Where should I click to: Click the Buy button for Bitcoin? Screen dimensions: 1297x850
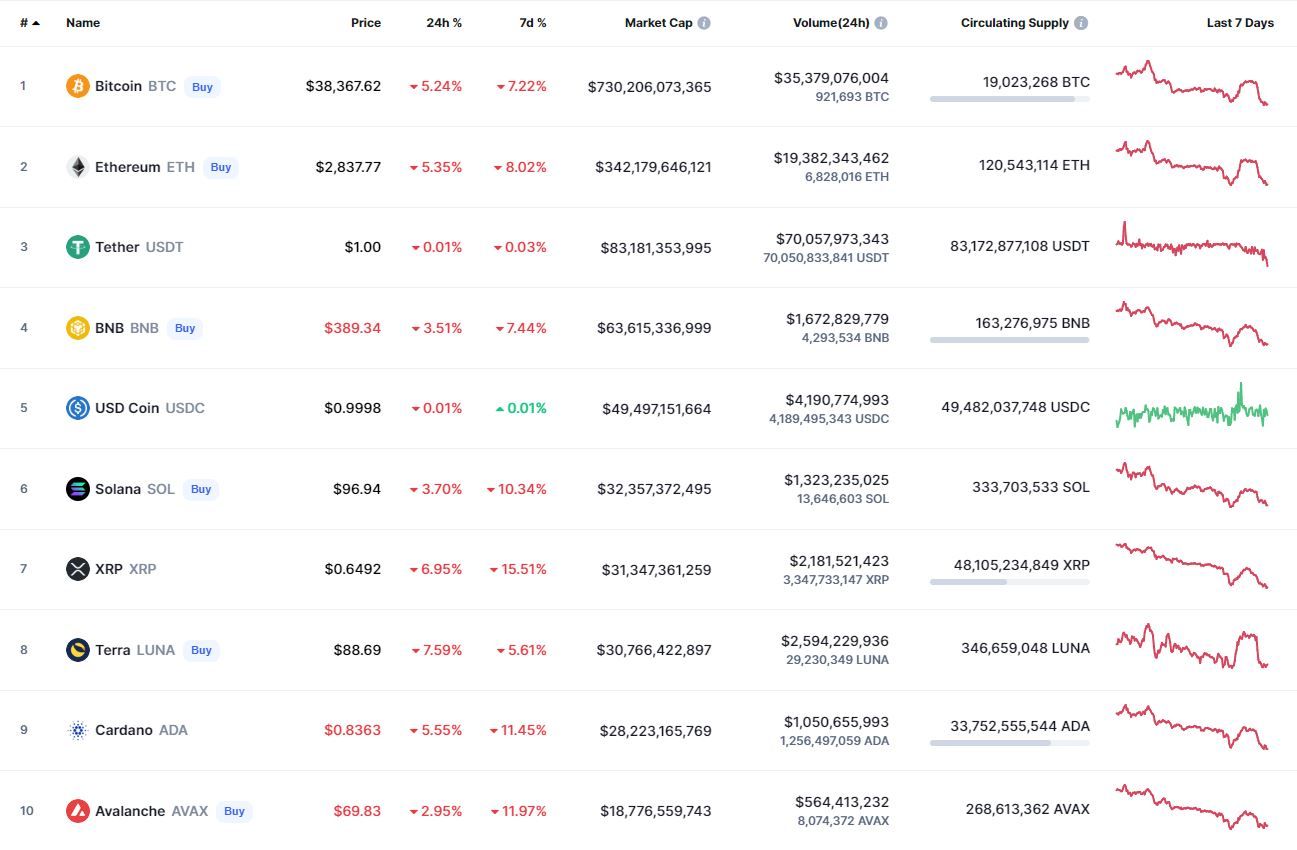click(x=202, y=87)
